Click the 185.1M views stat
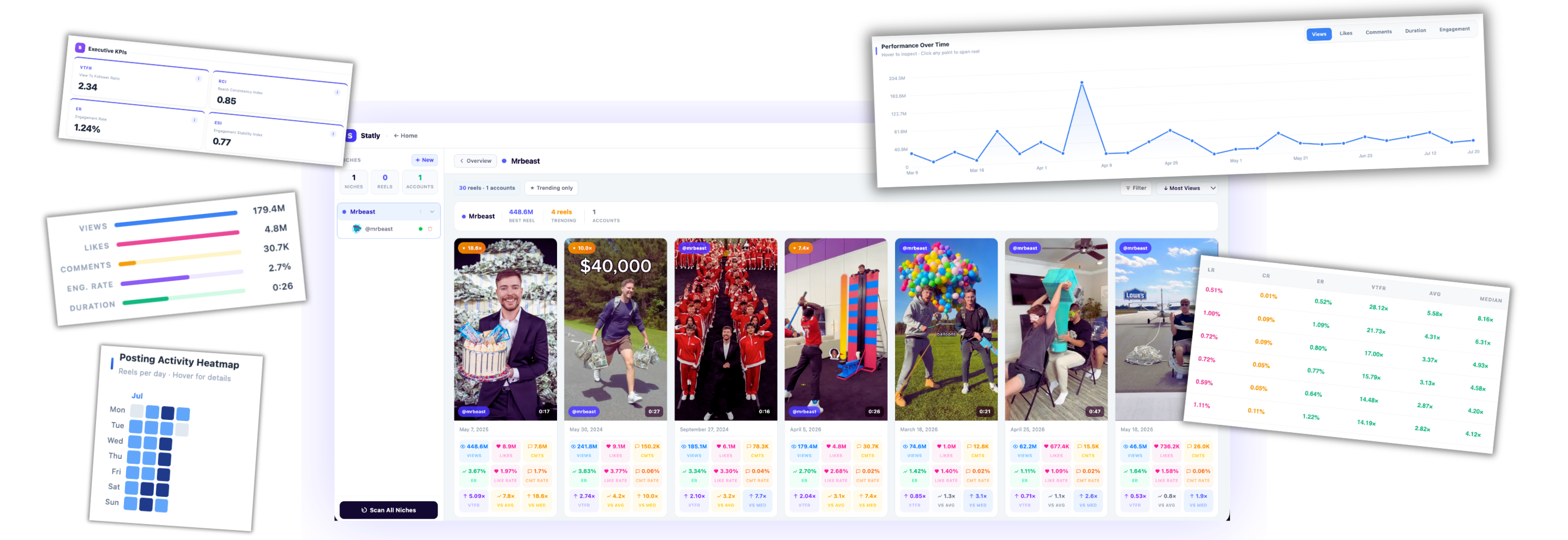1568x540 pixels. click(x=694, y=450)
